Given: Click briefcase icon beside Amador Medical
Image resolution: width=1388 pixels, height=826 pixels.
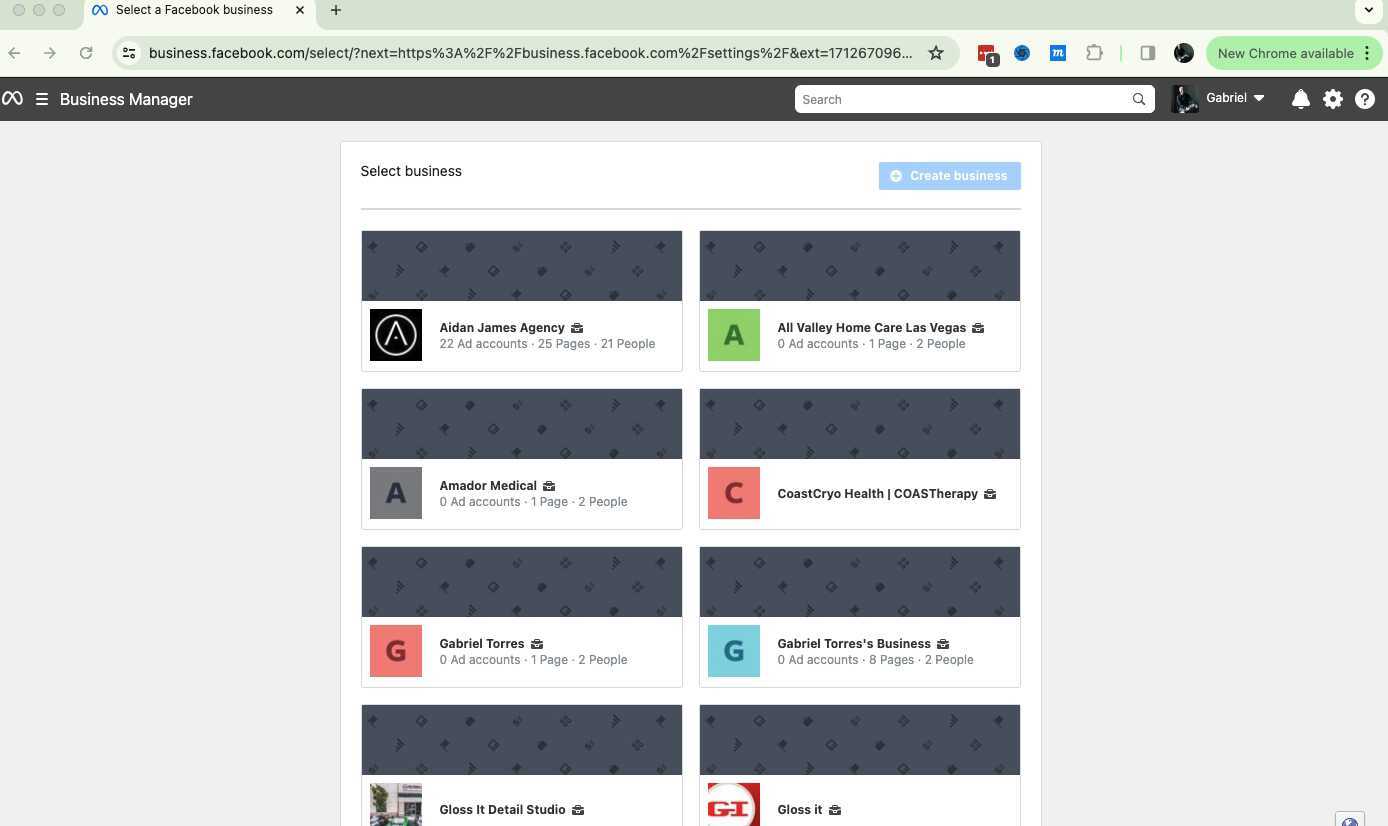Looking at the screenshot, I should (x=549, y=486).
